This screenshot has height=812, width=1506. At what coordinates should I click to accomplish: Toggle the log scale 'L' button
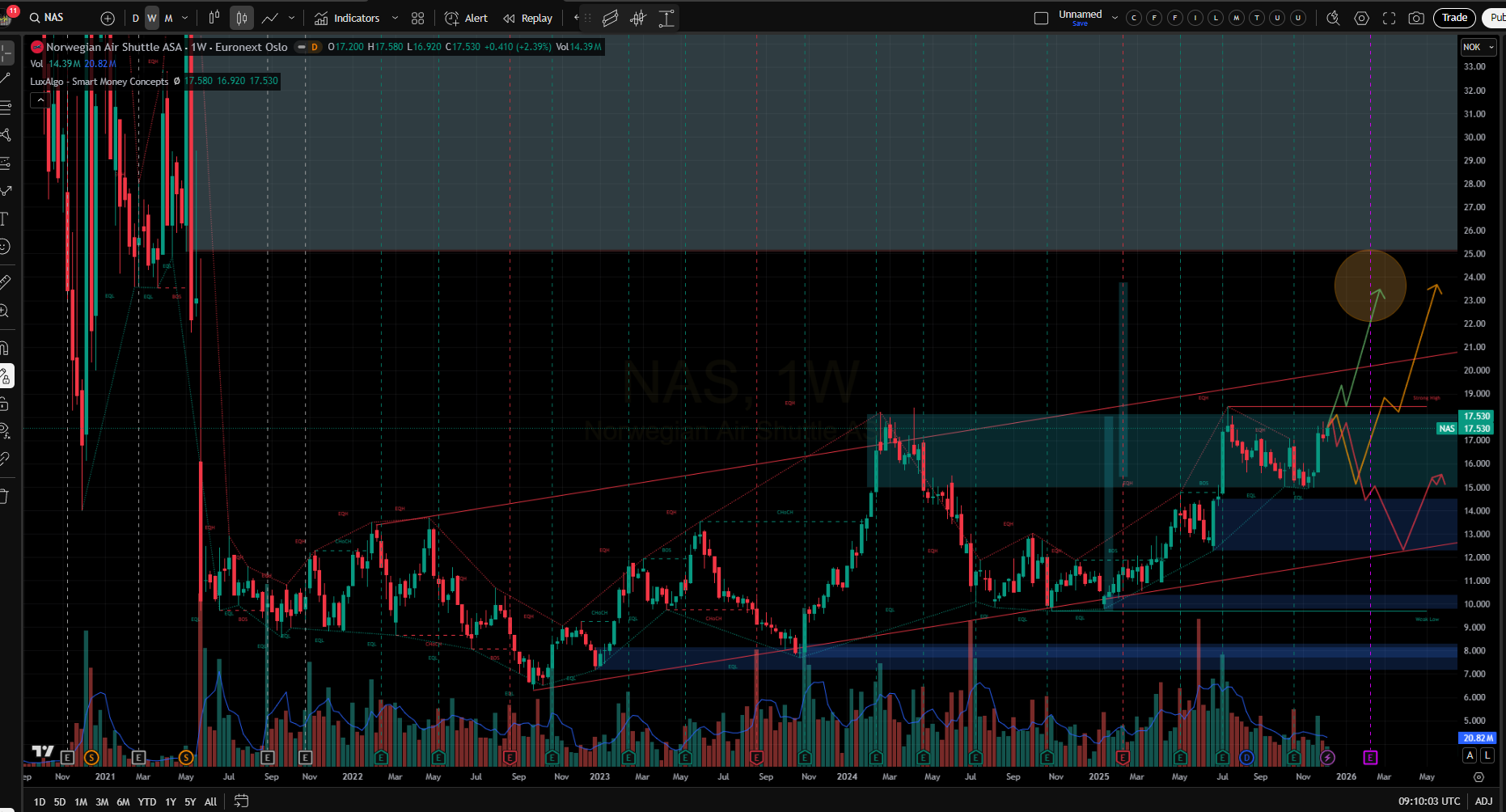(x=1487, y=755)
